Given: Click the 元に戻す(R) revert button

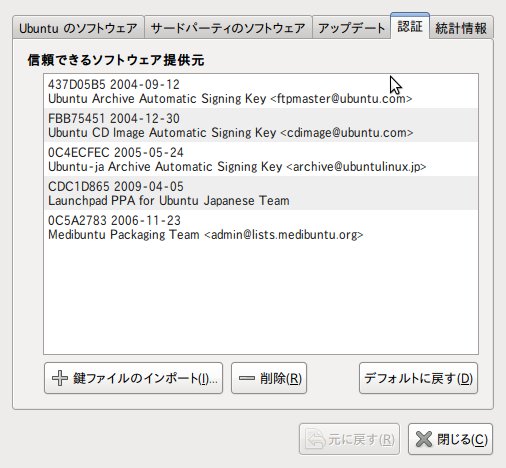Looking at the screenshot, I should (349, 439).
